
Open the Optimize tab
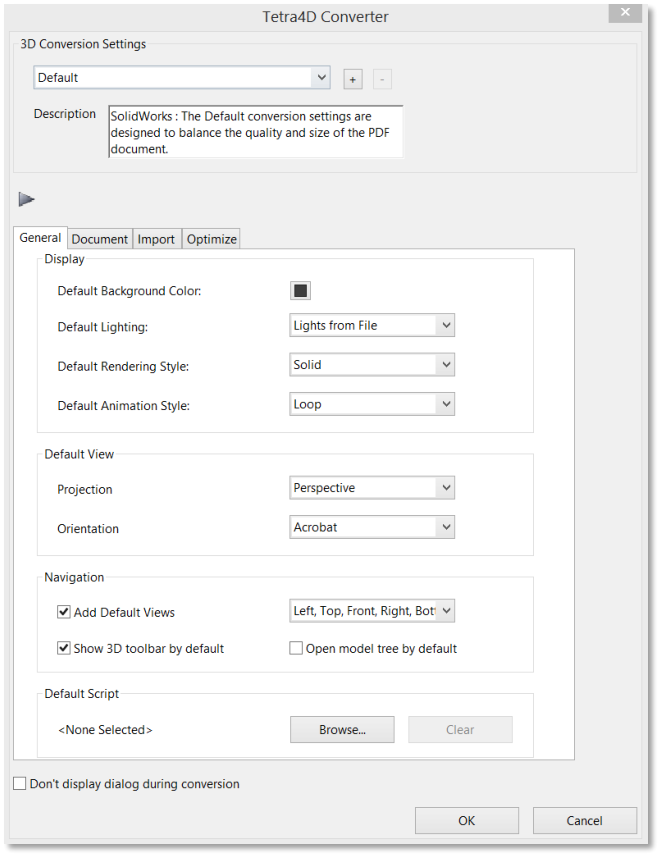coord(212,239)
